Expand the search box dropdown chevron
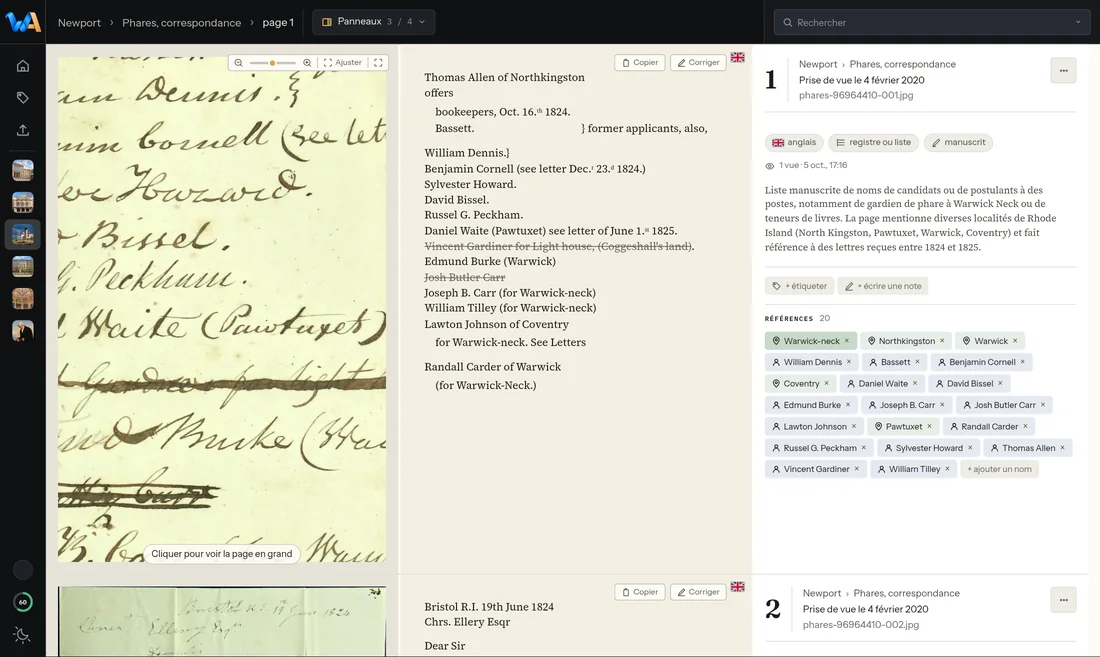Screen dimensions: 1100x657 (x=1078, y=22)
